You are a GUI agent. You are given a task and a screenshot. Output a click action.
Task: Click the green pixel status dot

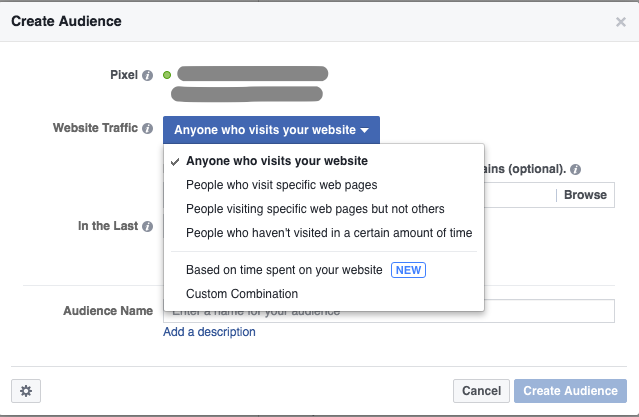pyautogui.click(x=167, y=75)
